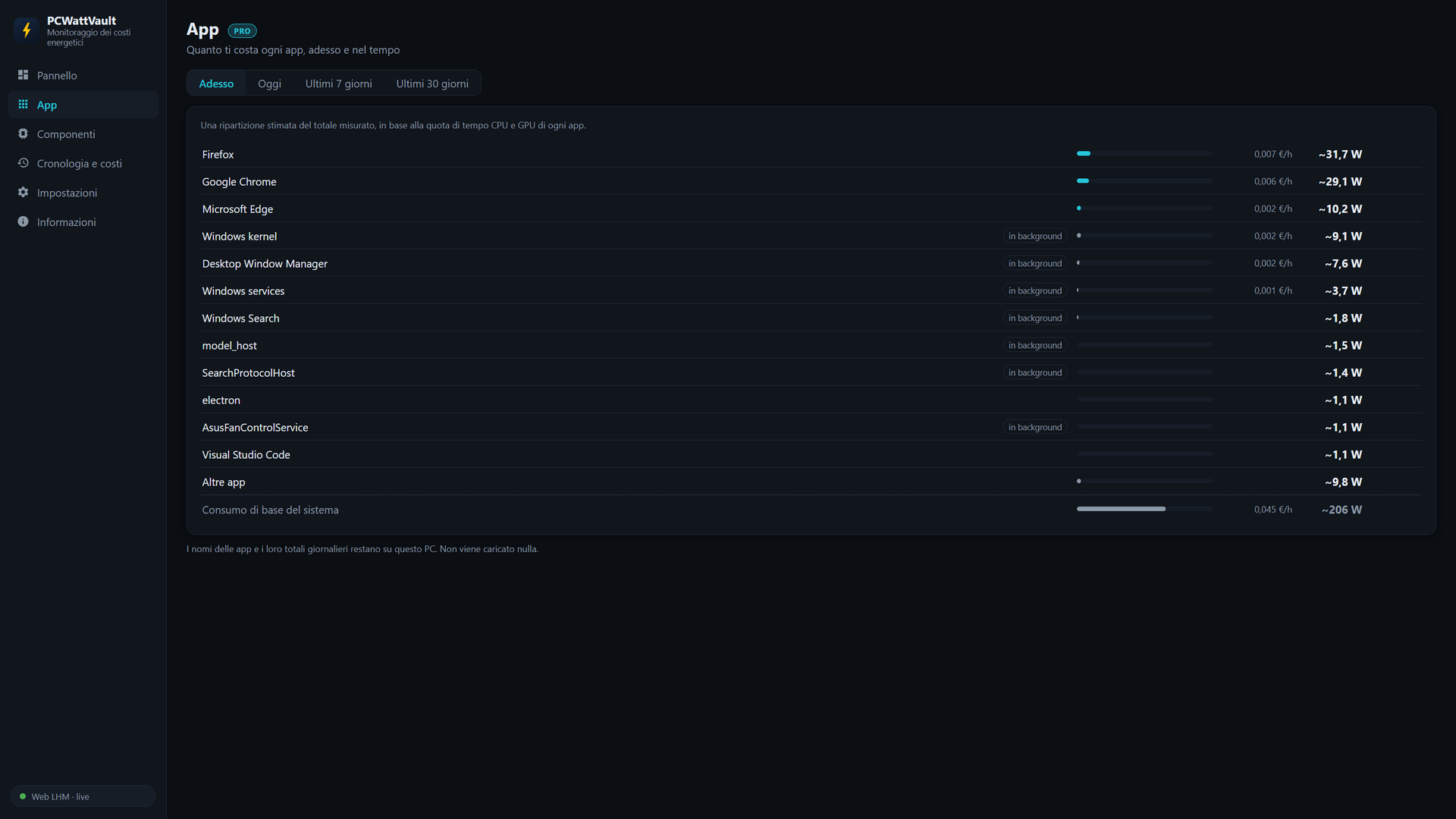The width and height of the screenshot is (1456, 819).
Task: Go to Cronologia e costi page
Action: click(x=83, y=163)
